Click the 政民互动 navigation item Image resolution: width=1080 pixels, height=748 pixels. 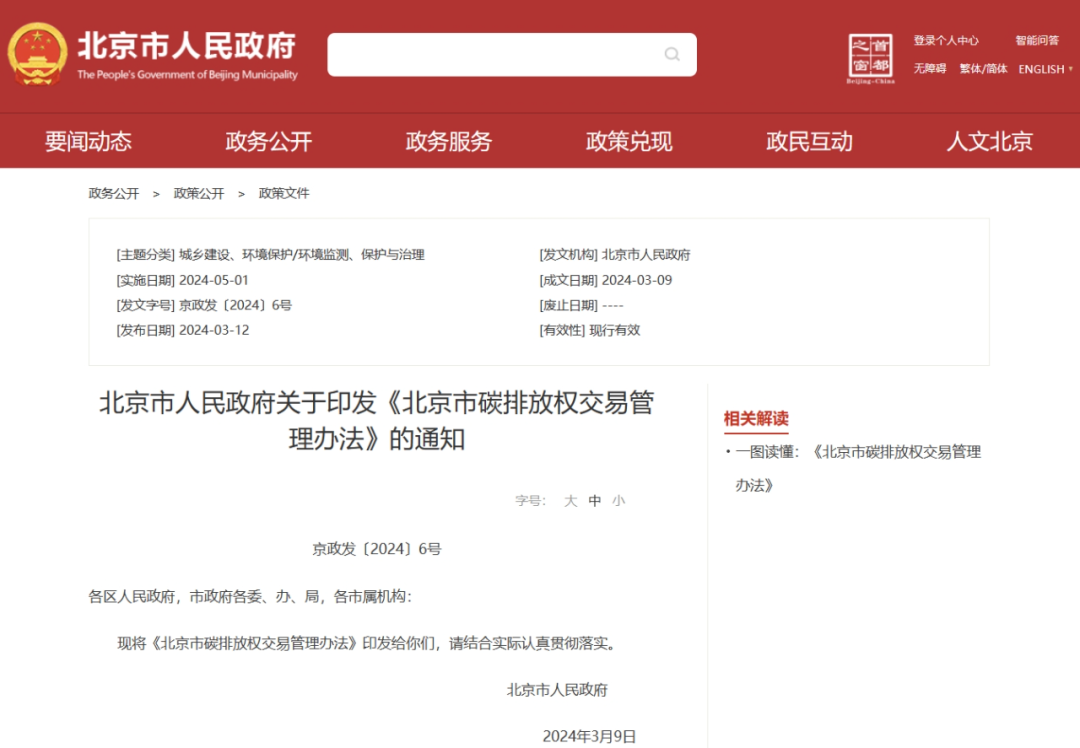pos(807,141)
